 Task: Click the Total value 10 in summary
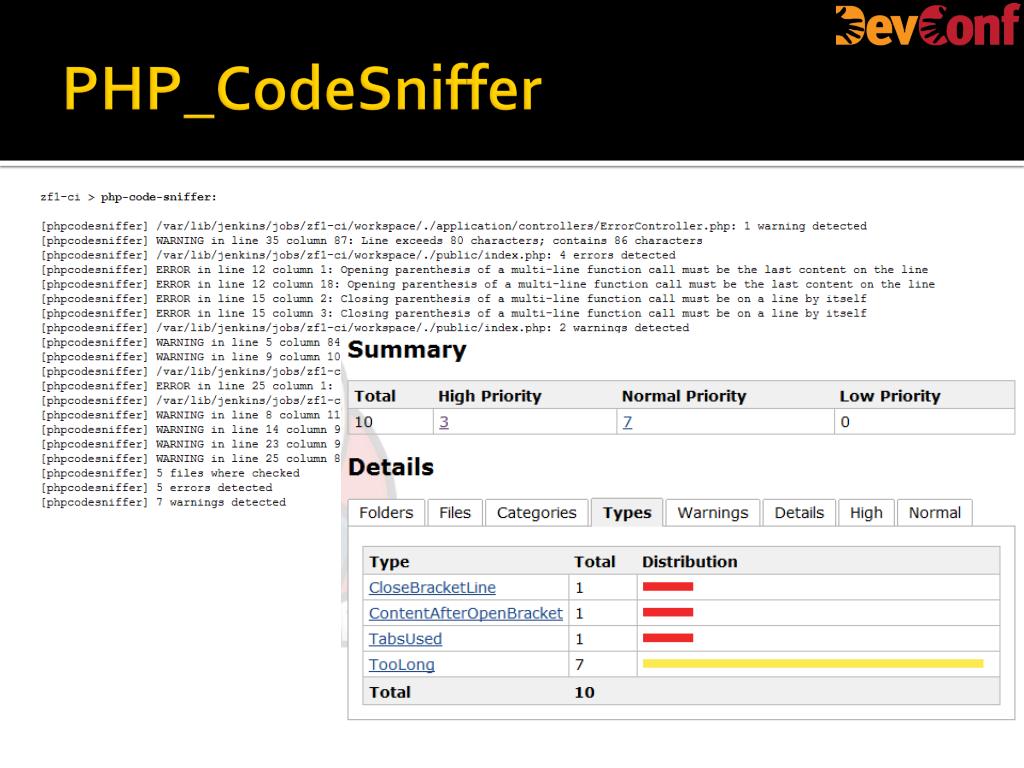[364, 422]
